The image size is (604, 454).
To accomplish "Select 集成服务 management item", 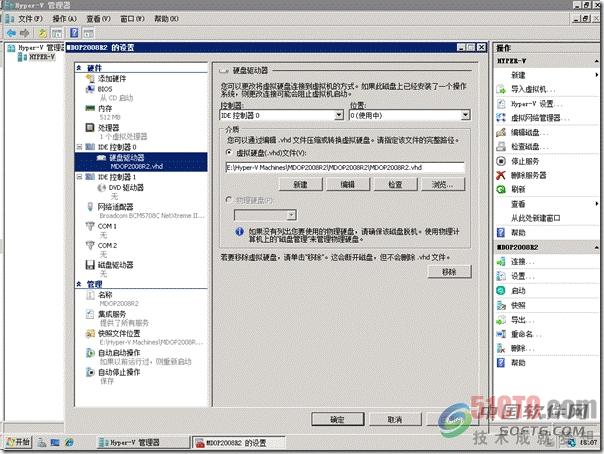I will [x=112, y=314].
